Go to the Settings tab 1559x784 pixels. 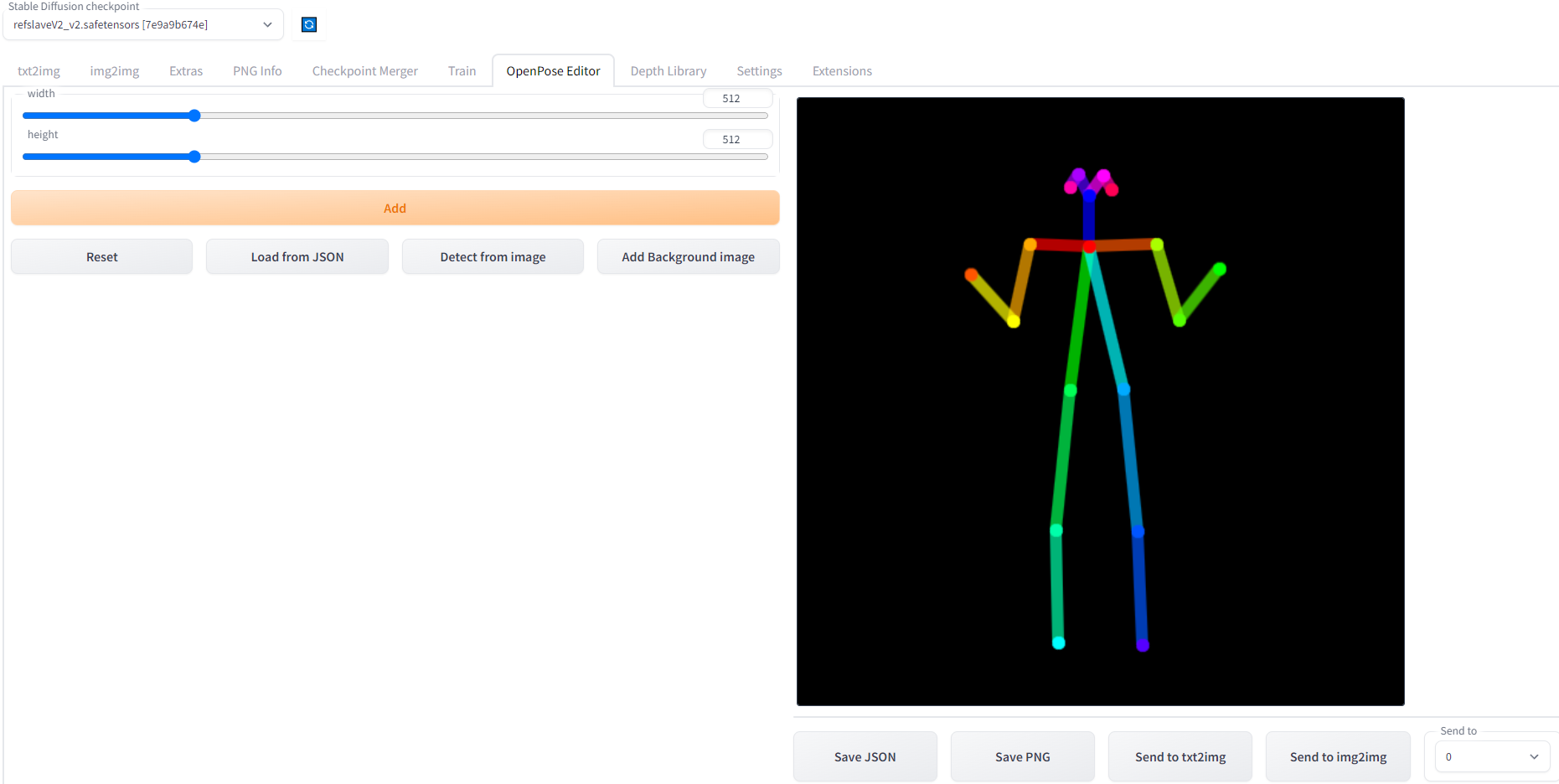click(x=759, y=71)
